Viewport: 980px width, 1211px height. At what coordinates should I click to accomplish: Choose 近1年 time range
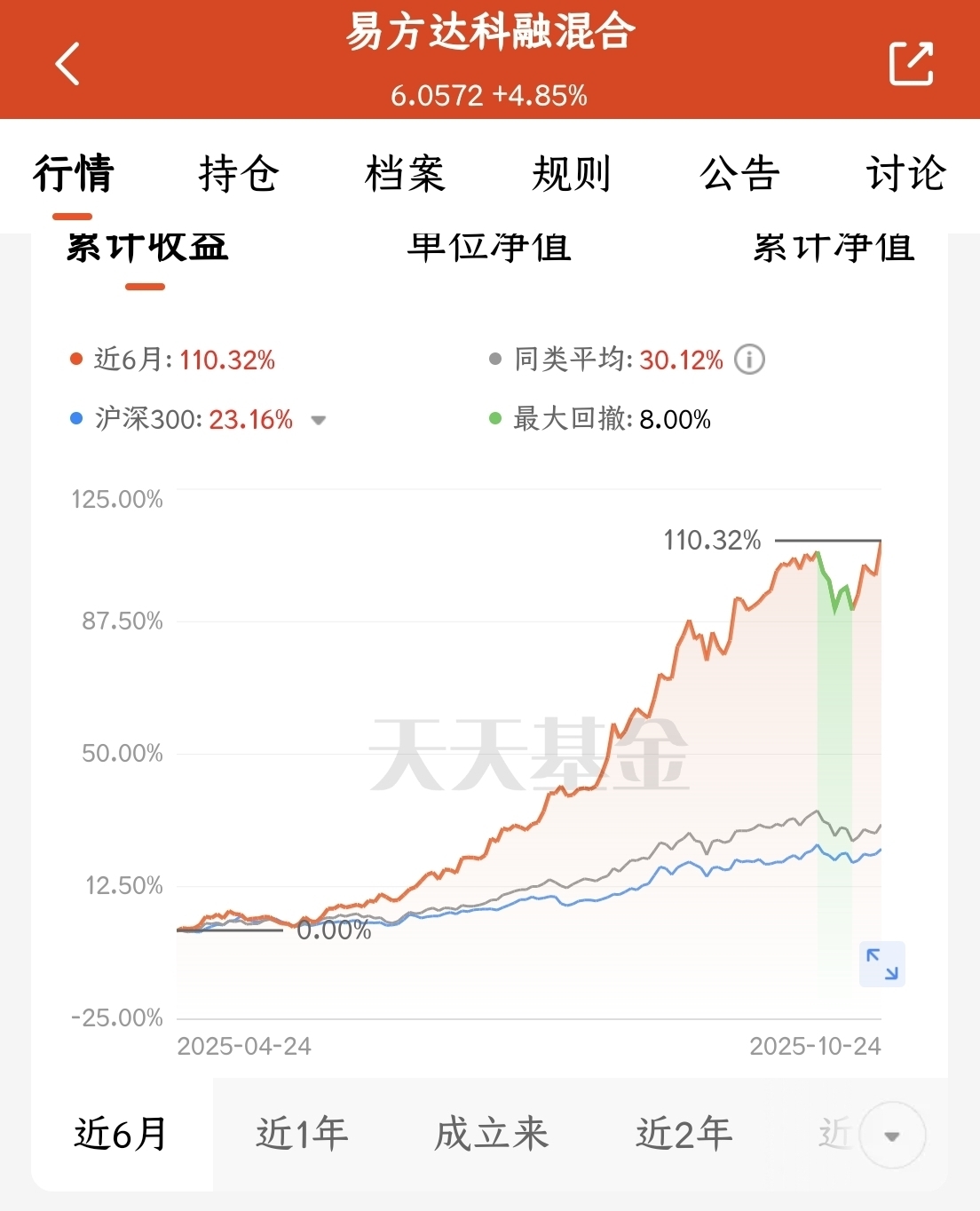point(302,1134)
